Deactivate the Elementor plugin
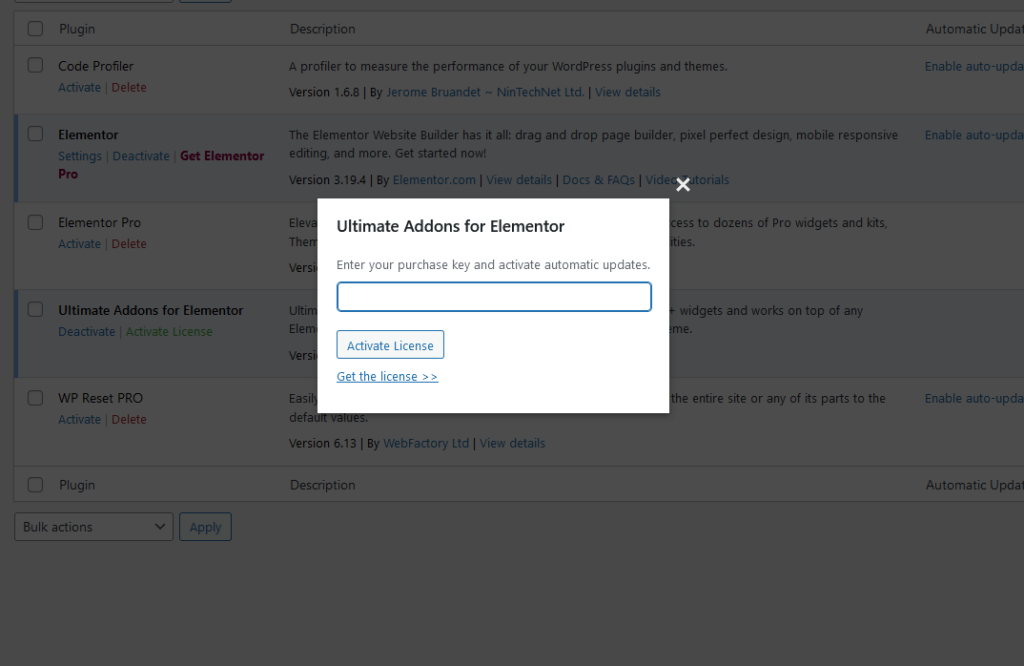1024x666 pixels. [140, 156]
